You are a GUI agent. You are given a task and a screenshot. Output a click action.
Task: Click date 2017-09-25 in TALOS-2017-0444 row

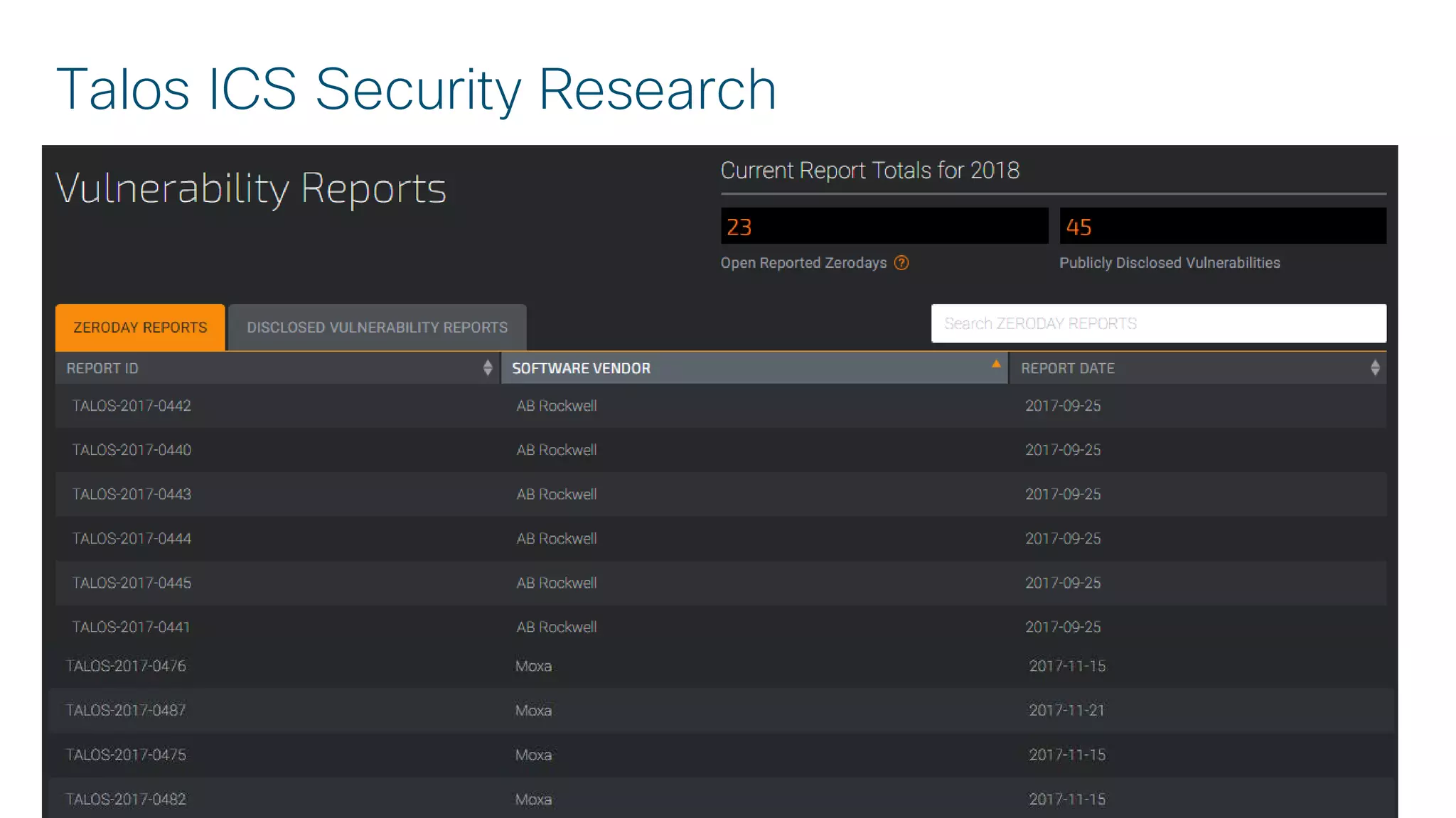point(1063,539)
